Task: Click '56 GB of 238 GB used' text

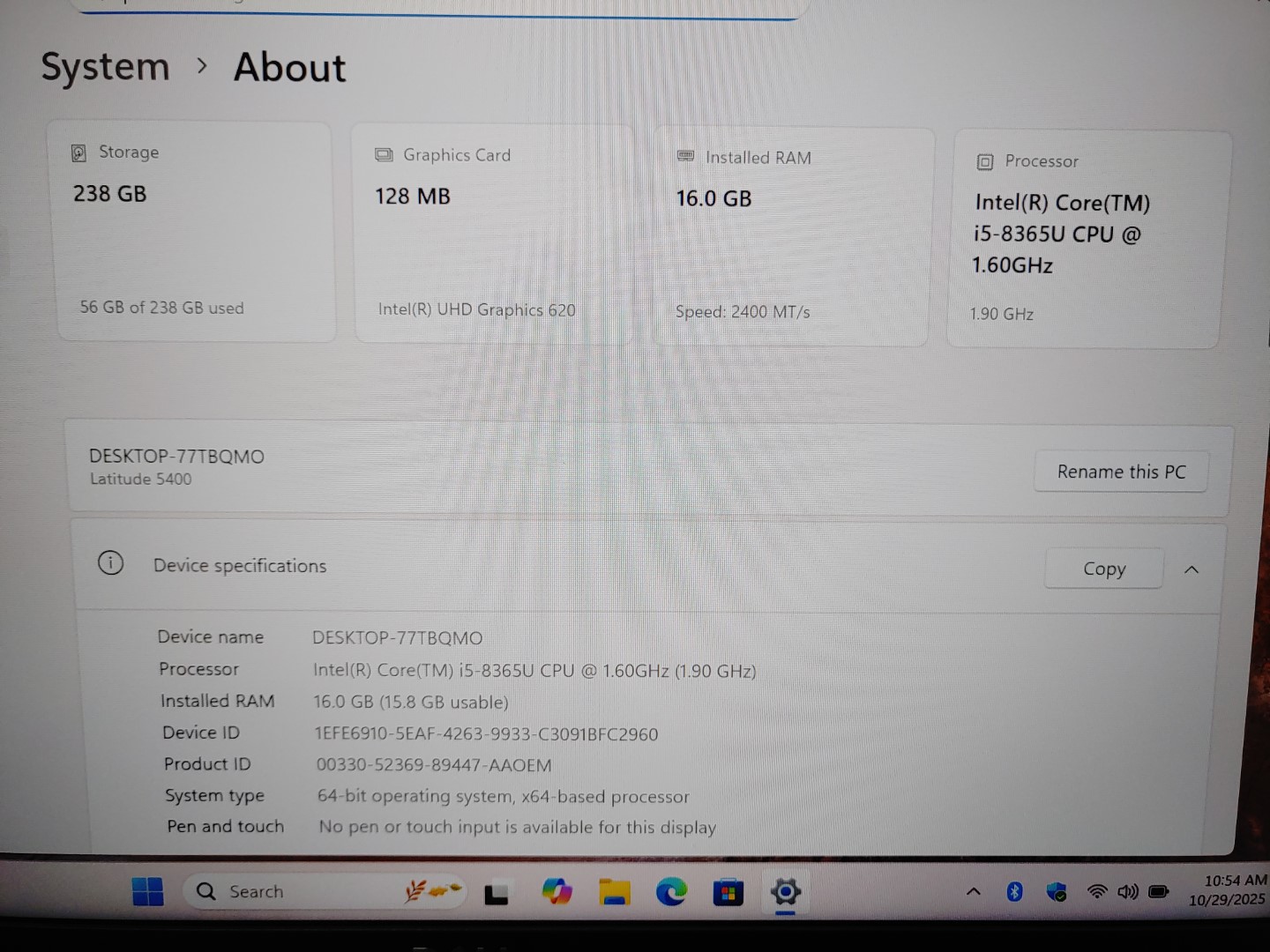Action: 161,308
